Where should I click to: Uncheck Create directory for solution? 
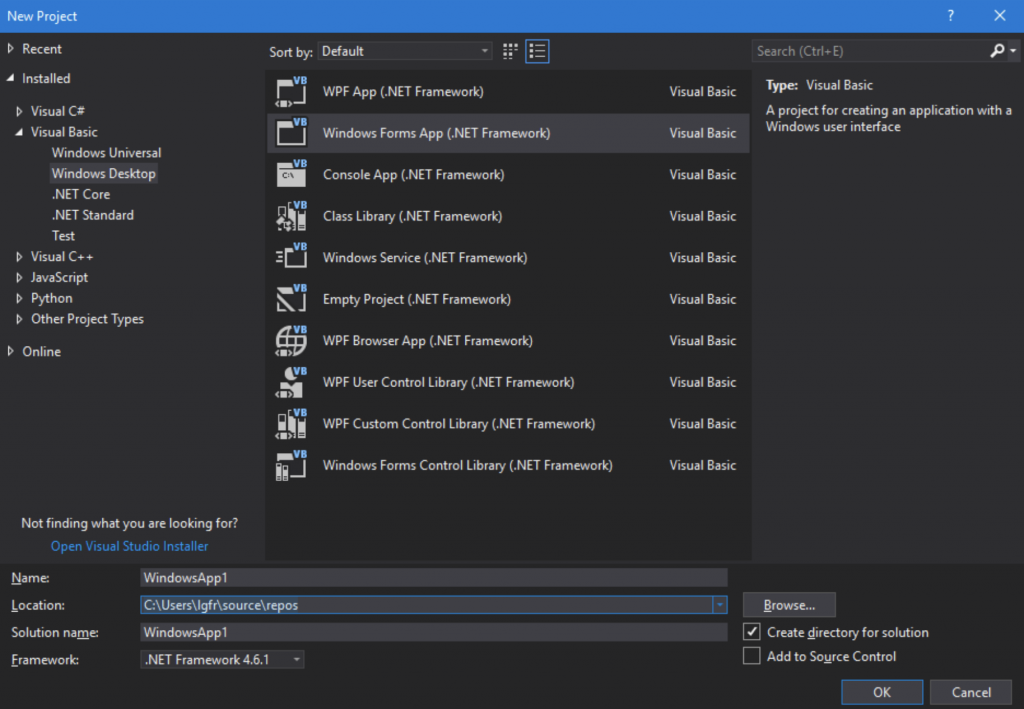click(x=751, y=632)
